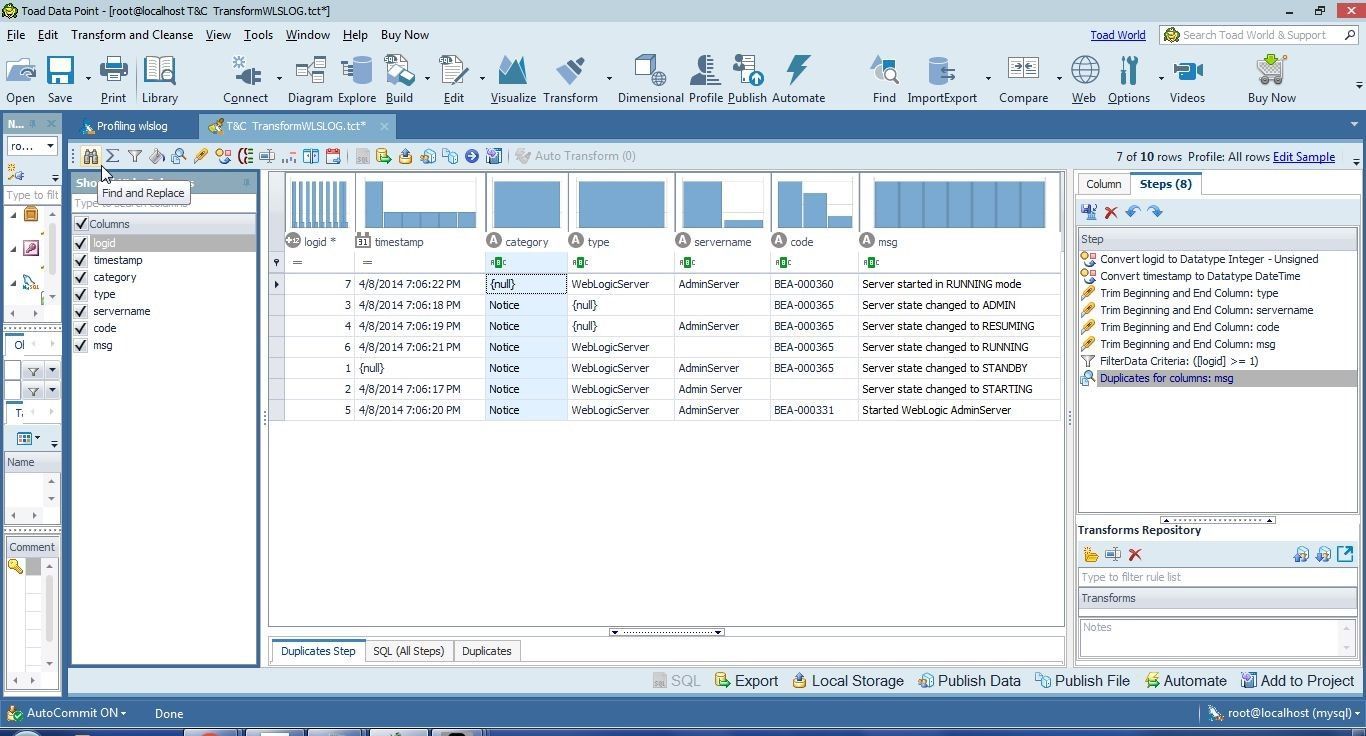Switch to the Column tab

[1103, 184]
